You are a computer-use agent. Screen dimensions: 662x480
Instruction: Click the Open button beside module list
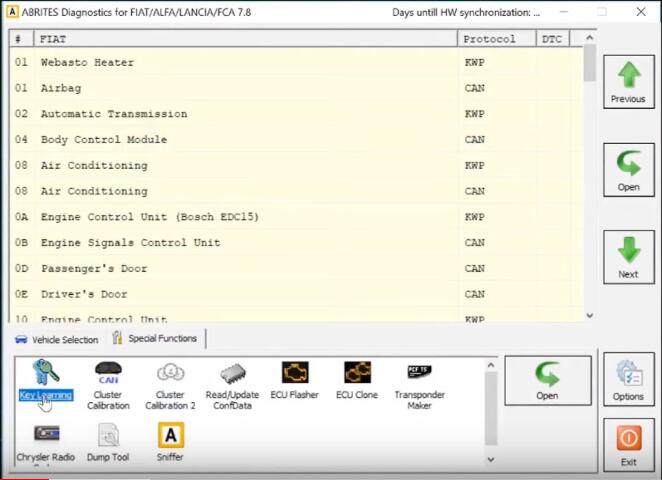(629, 170)
